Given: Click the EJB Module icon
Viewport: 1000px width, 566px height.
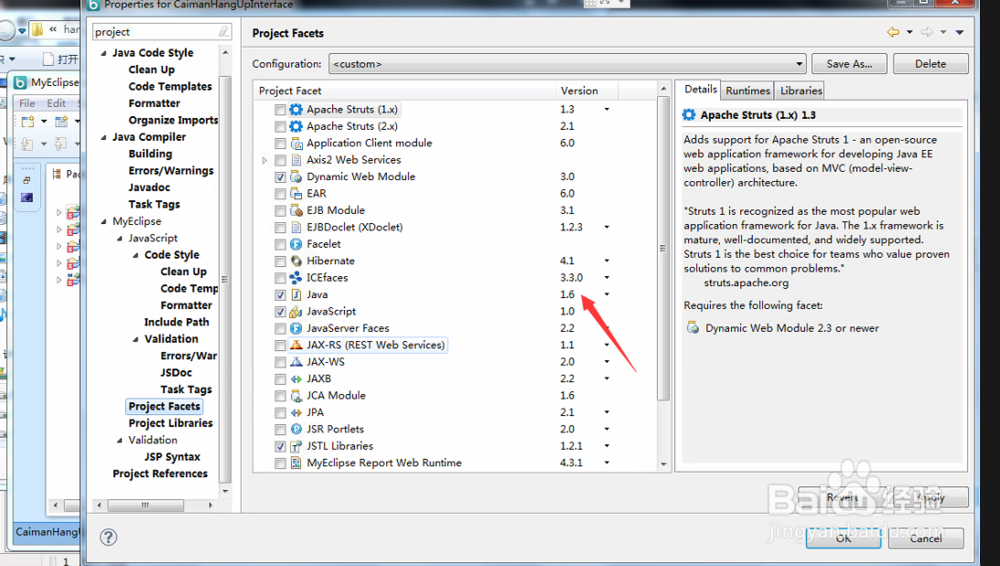Looking at the screenshot, I should [296, 210].
